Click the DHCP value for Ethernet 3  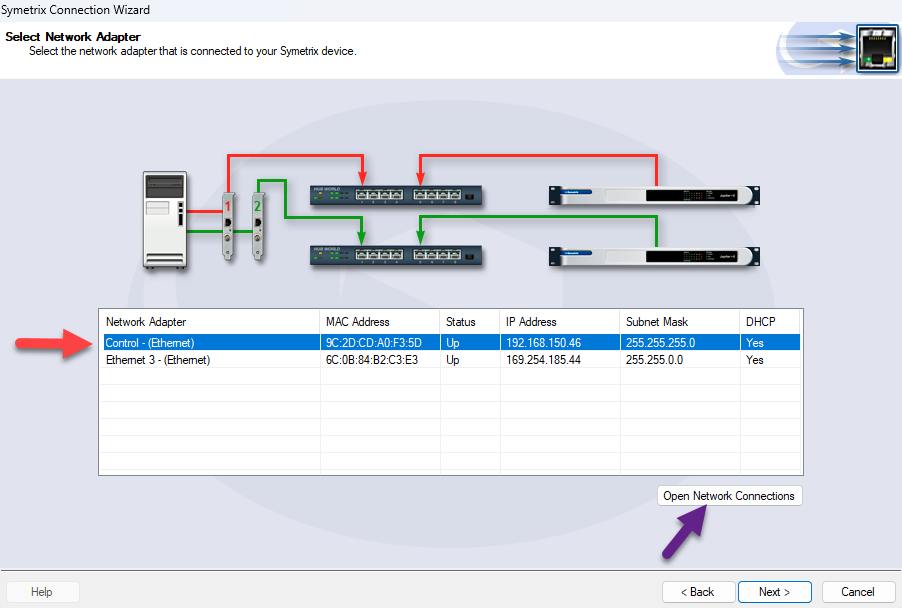coord(755,360)
